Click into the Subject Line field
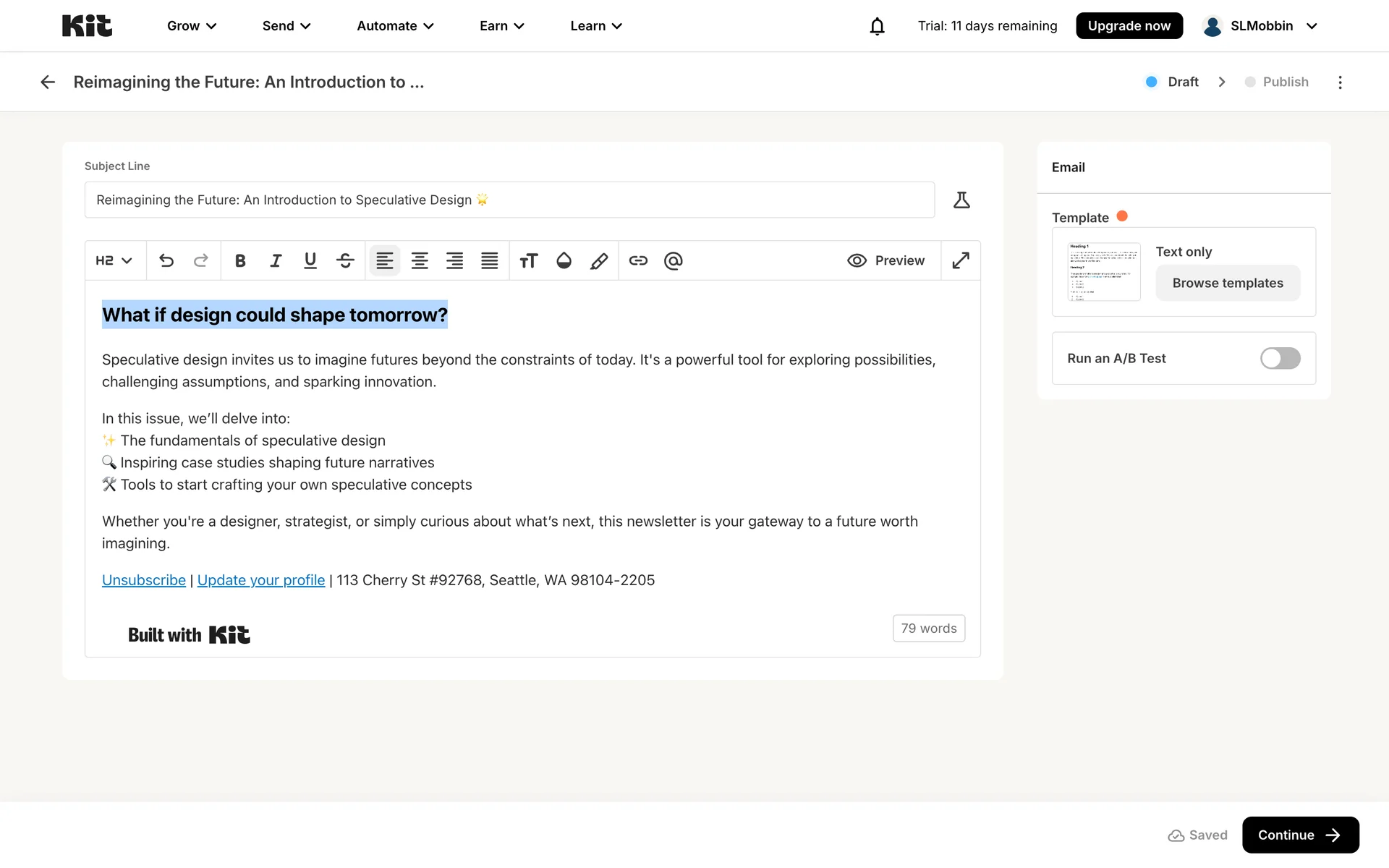 click(x=509, y=200)
